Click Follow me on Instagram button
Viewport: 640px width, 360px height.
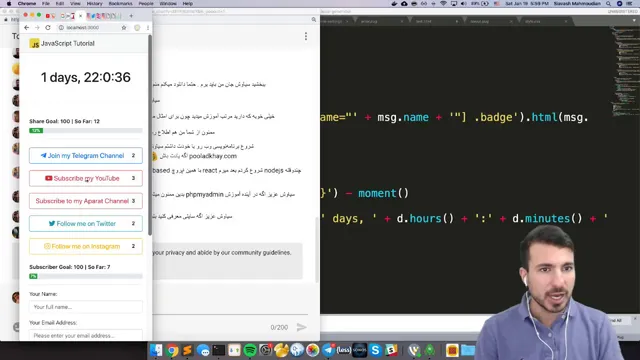pyautogui.click(x=86, y=247)
